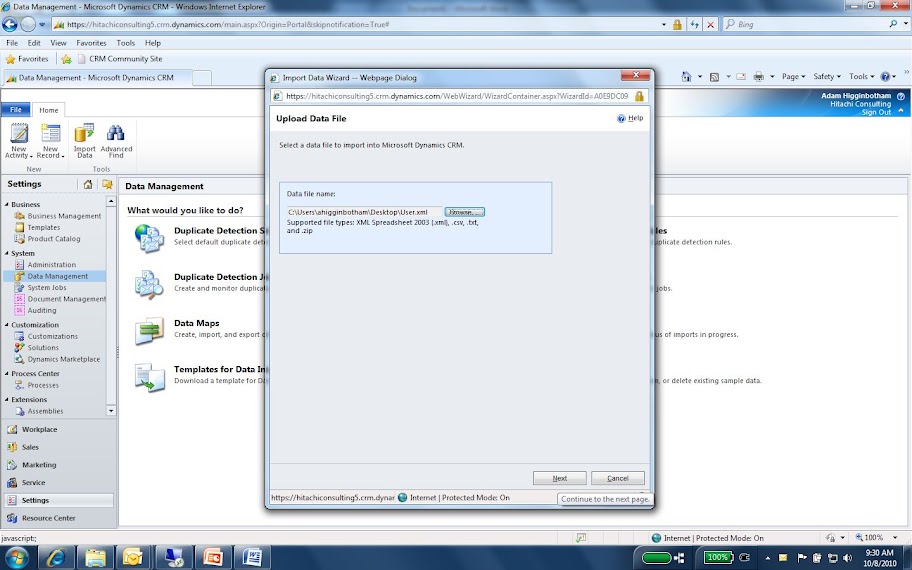Open Administration in Settings tree

click(x=52, y=265)
